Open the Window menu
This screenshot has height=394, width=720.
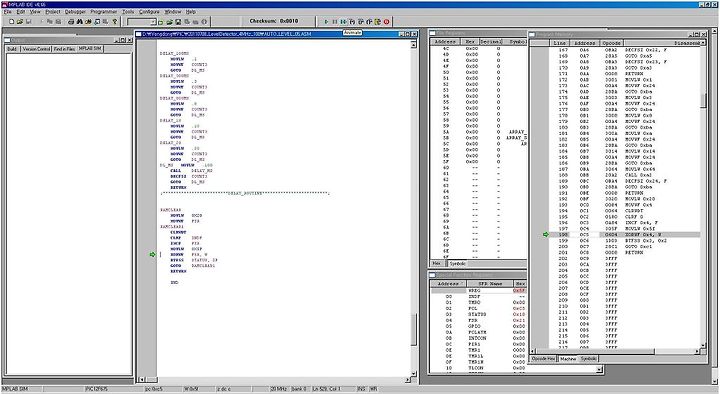point(173,11)
